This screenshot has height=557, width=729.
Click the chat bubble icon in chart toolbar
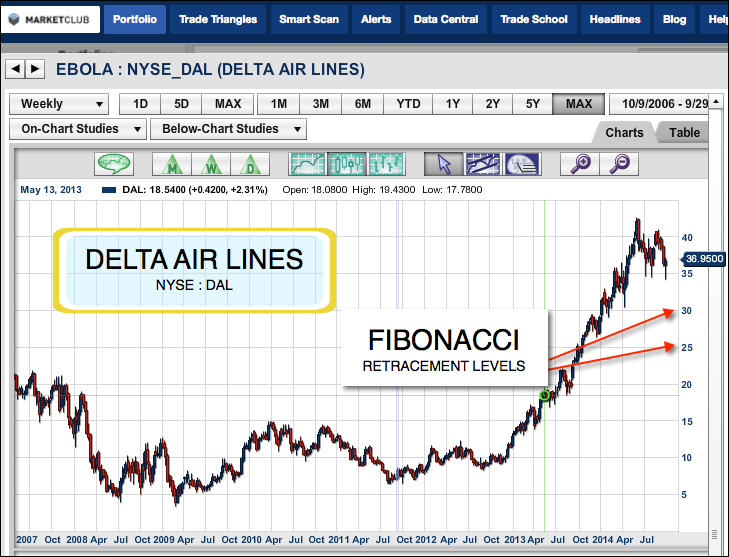click(x=114, y=164)
